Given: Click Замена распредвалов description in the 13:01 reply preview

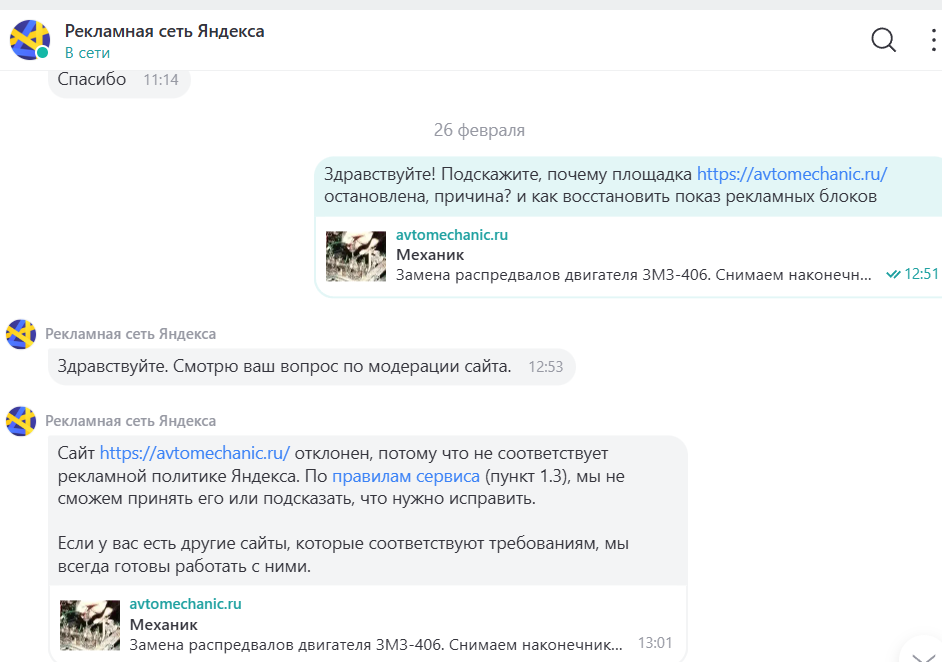Looking at the screenshot, I should [376, 645].
